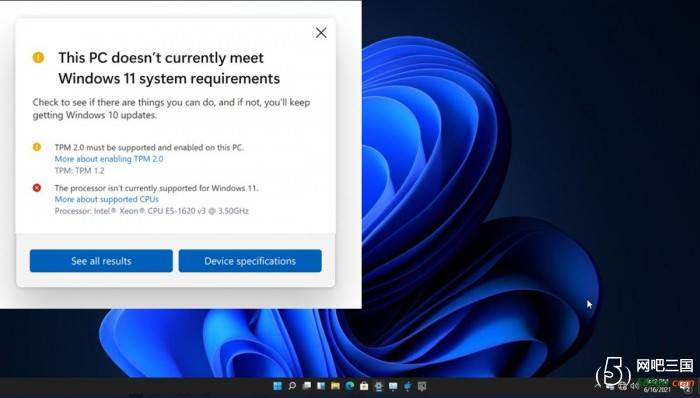The width and height of the screenshot is (700, 398).
Task: Open Task View from the taskbar
Action: (306, 386)
